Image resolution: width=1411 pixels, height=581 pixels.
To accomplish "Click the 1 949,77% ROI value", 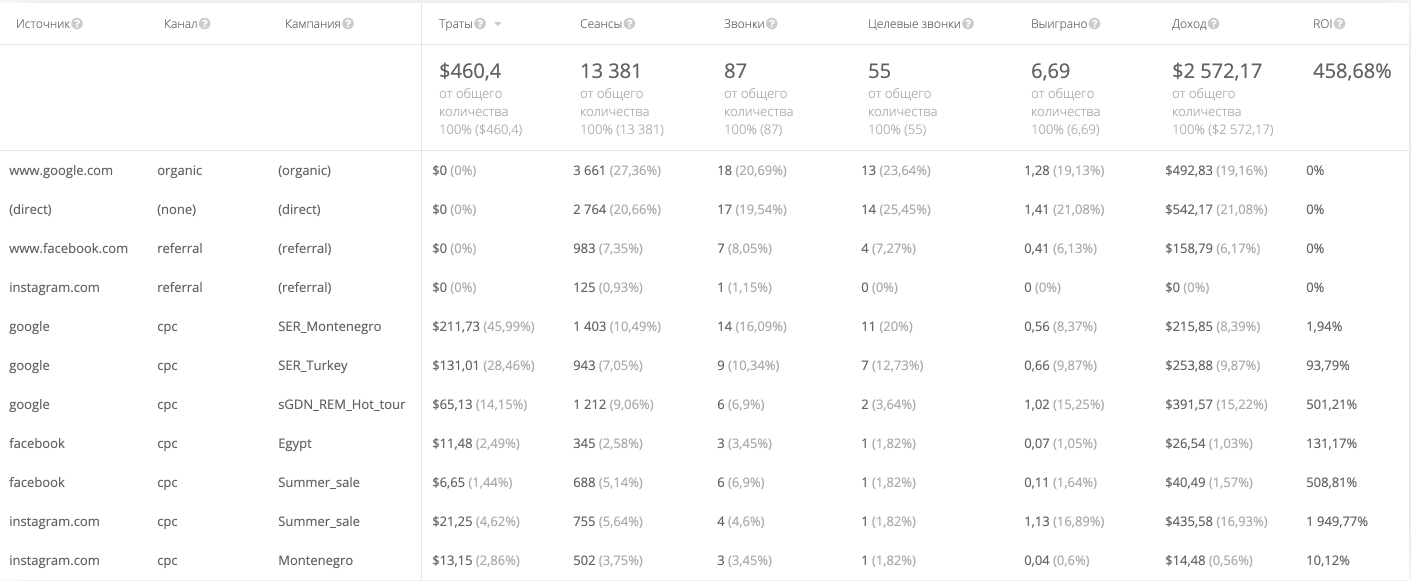I will (1336, 522).
